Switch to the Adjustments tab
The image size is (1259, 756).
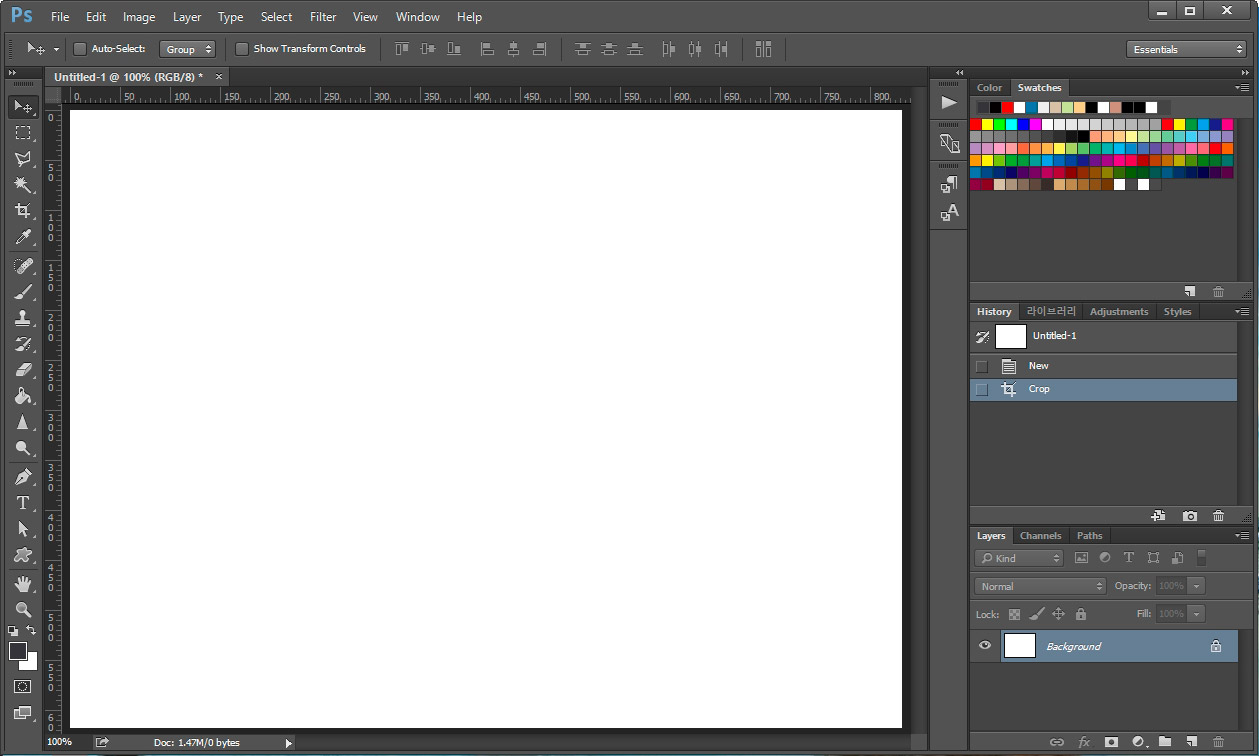tap(1119, 312)
